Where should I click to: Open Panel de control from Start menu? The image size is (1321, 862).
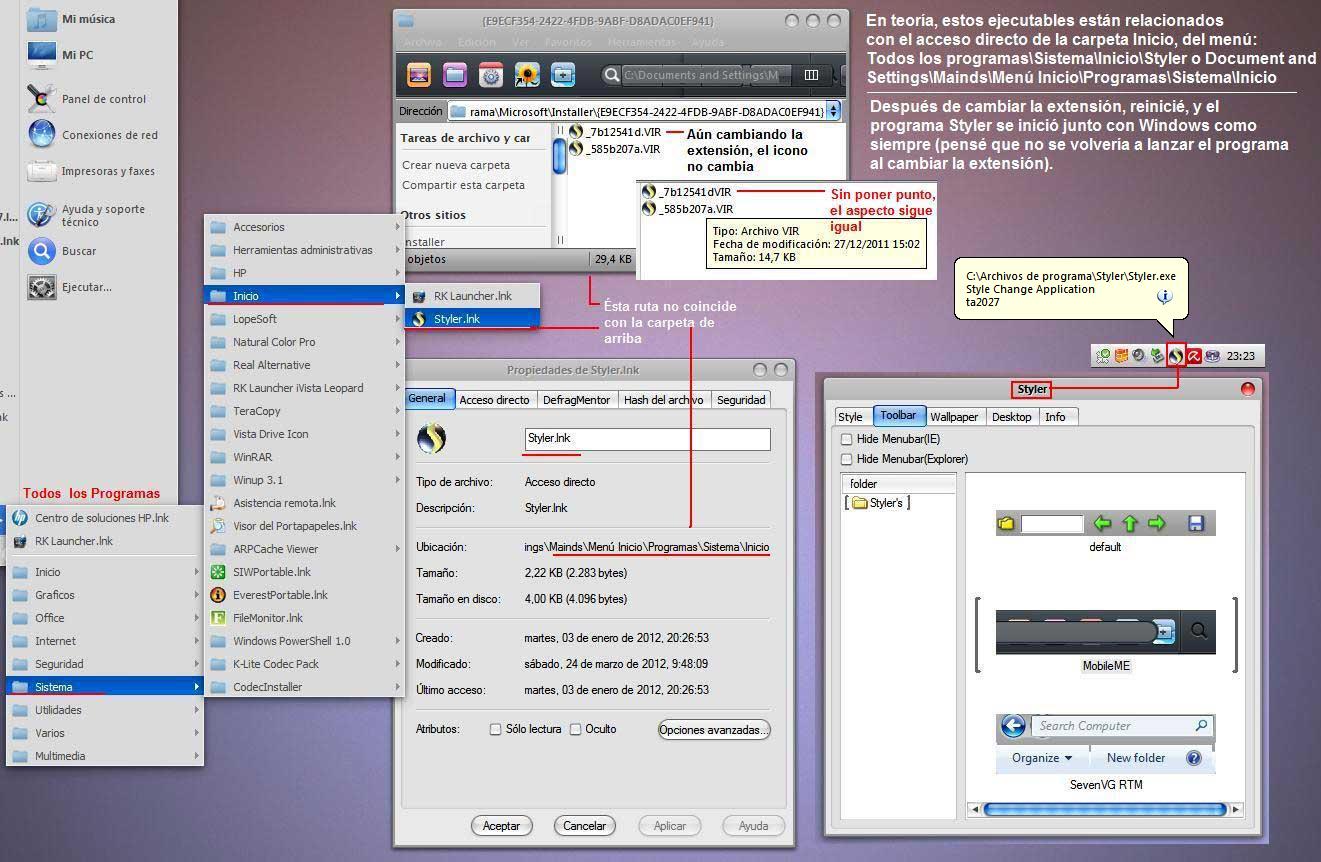point(103,99)
